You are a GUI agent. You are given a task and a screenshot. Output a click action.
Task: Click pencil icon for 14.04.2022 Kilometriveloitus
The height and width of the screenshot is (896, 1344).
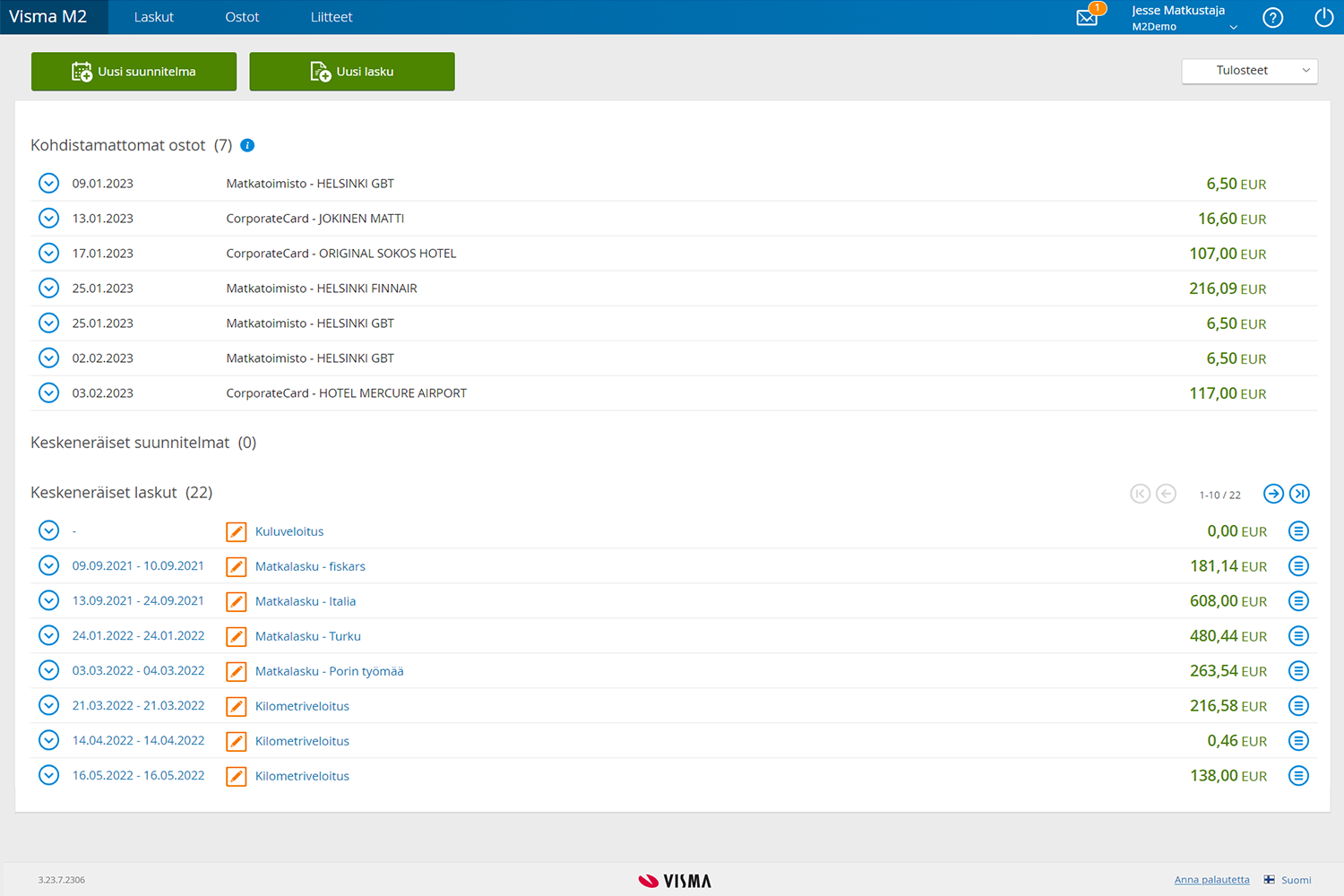point(236,741)
